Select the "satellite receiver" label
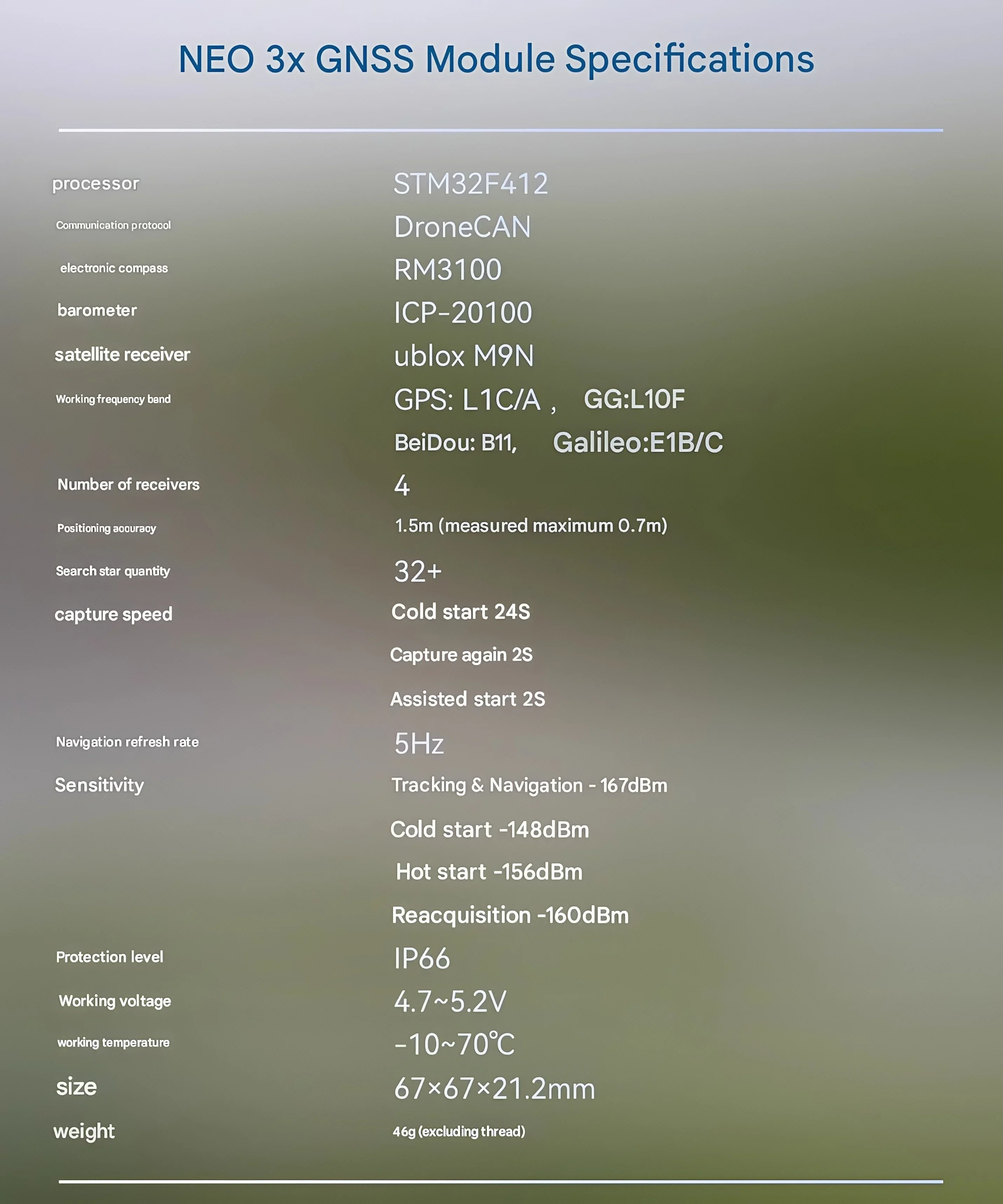The height and width of the screenshot is (1204, 1003). click(122, 355)
